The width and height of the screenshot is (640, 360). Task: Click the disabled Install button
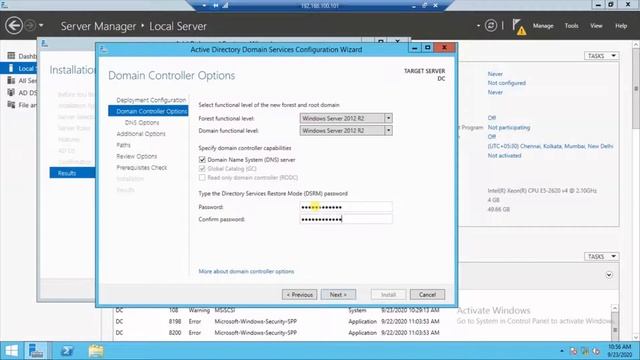(388, 294)
